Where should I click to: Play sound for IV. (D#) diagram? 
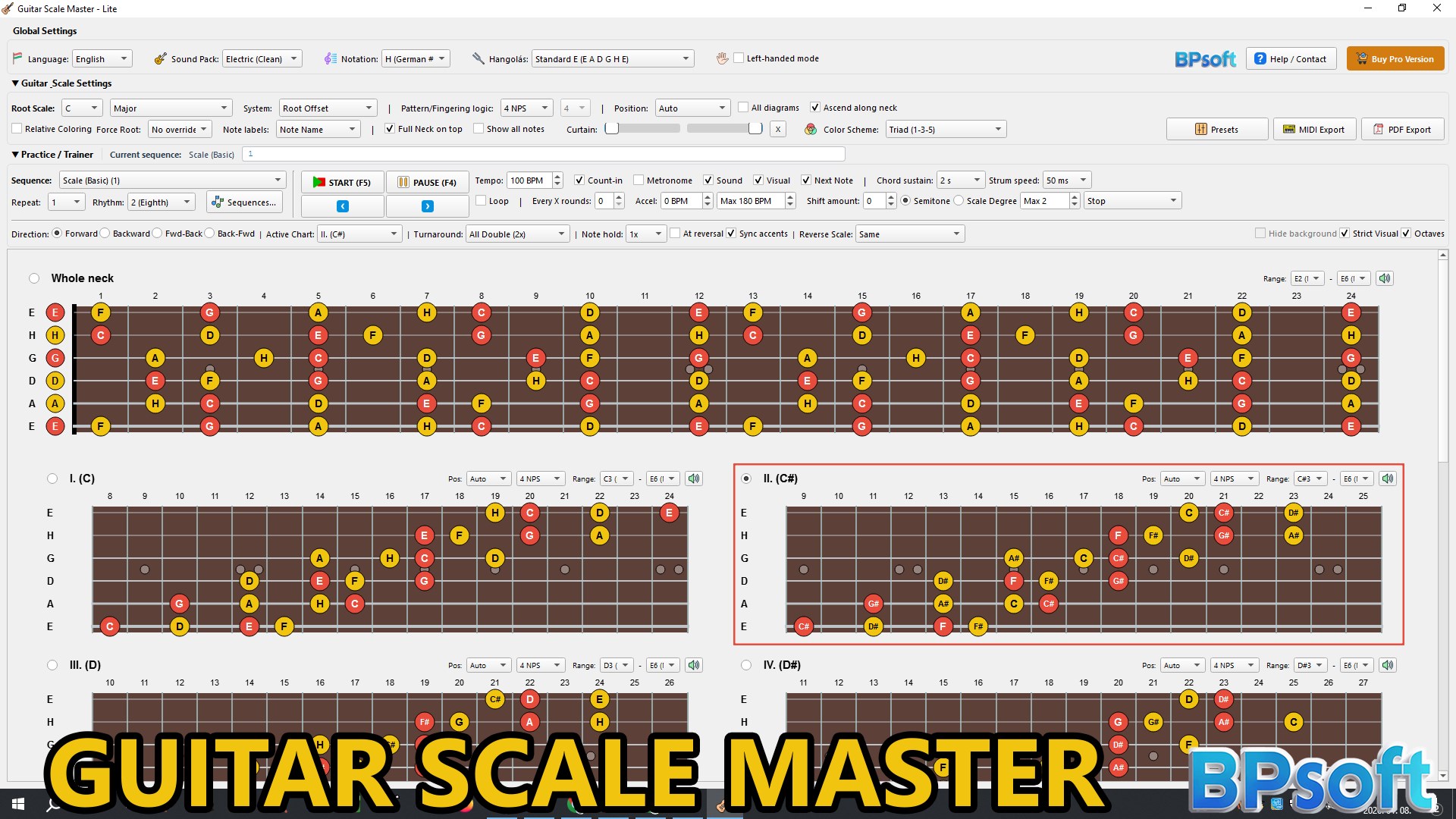coord(1388,665)
